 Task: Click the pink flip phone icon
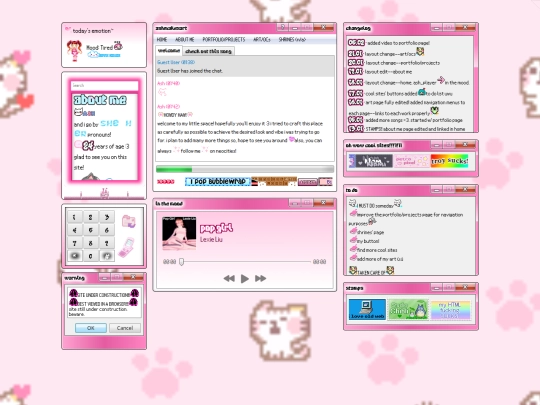point(126,247)
